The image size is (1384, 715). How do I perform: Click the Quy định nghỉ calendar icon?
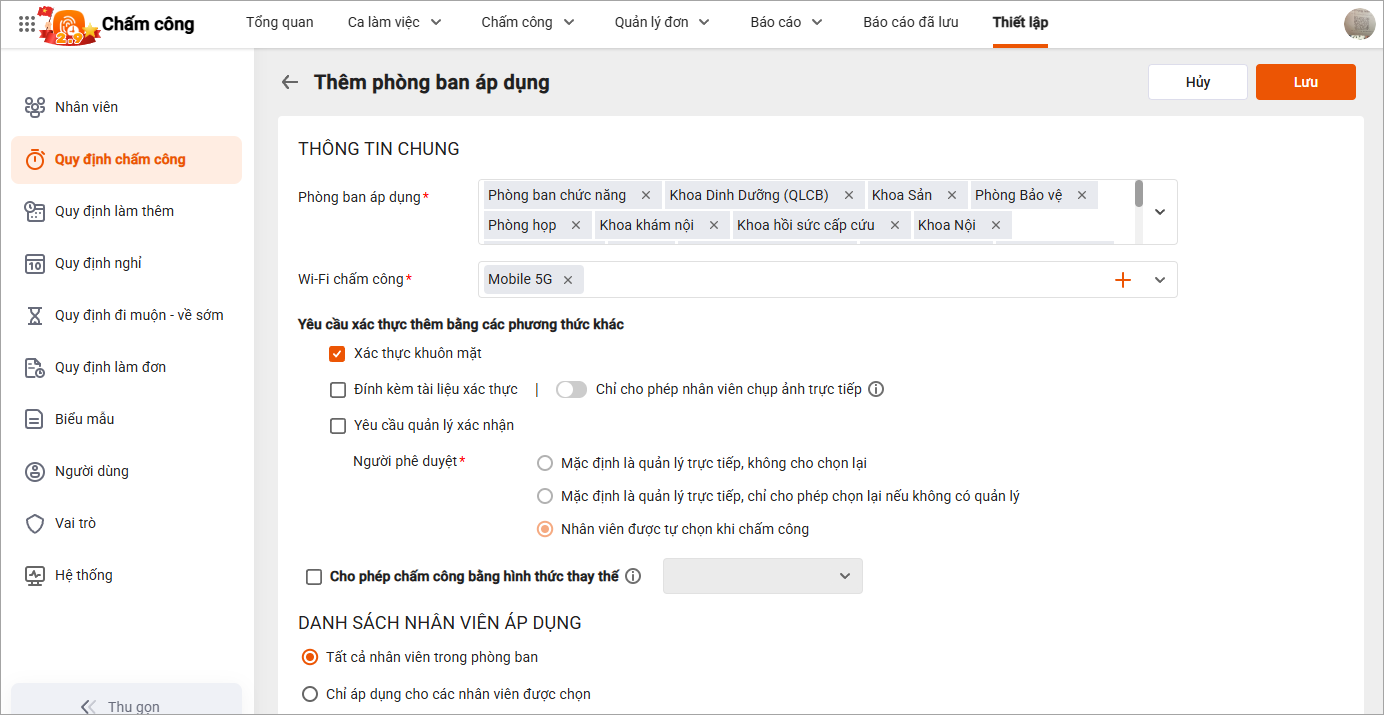[35, 263]
